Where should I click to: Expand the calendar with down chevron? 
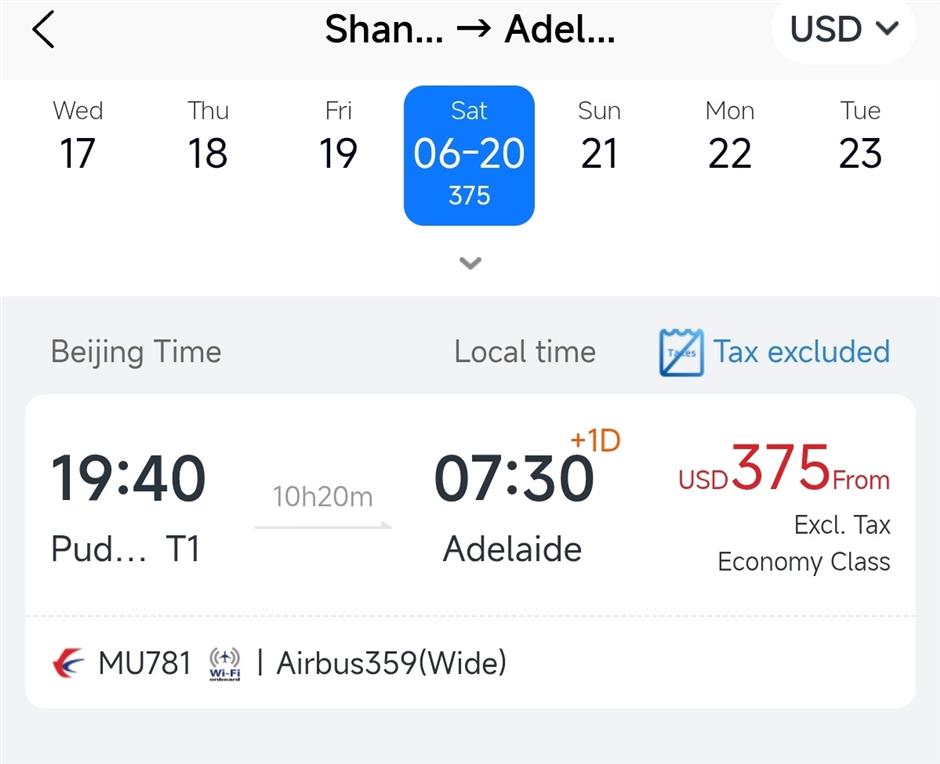coord(470,264)
